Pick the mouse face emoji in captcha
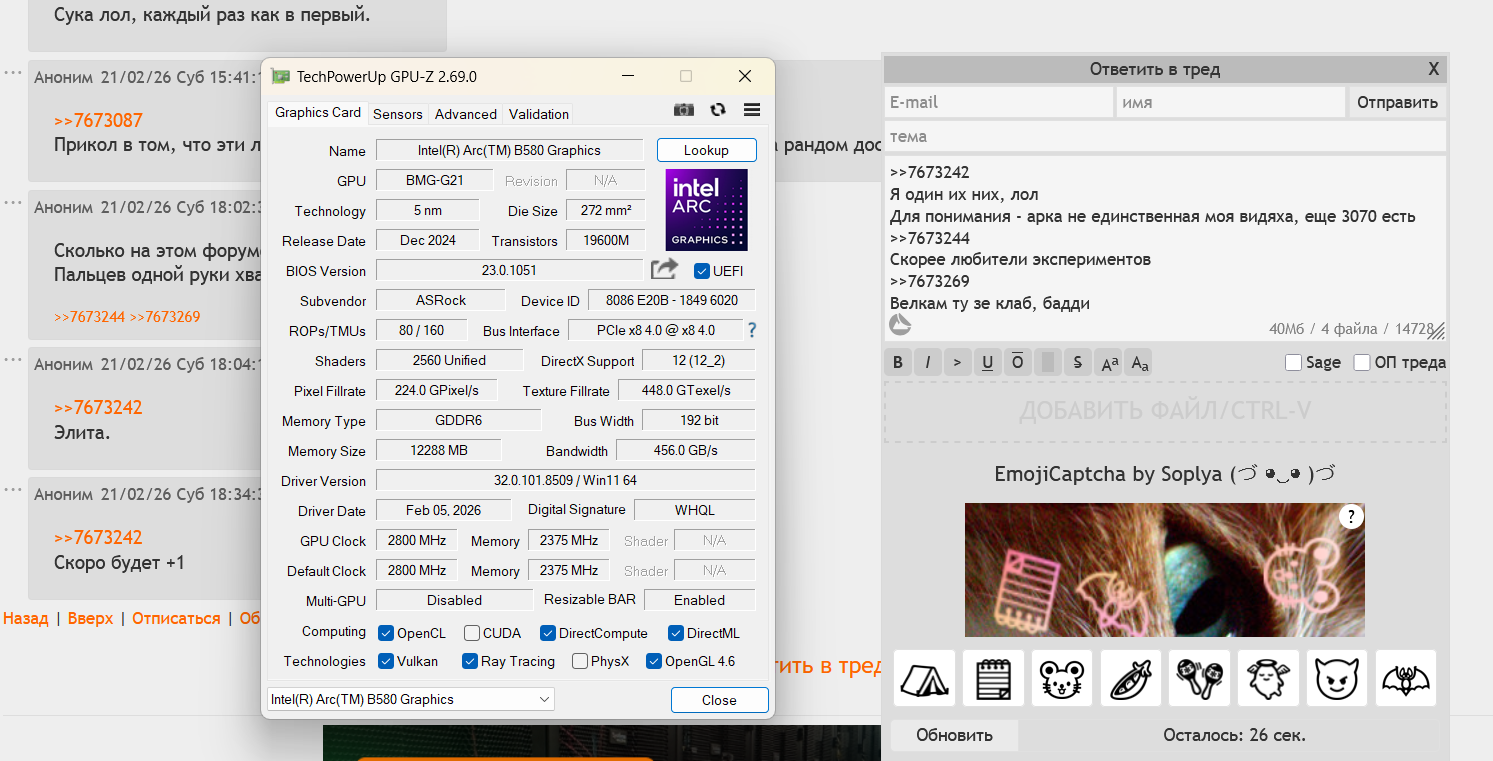Viewport: 1493px width, 761px height. [x=1062, y=678]
